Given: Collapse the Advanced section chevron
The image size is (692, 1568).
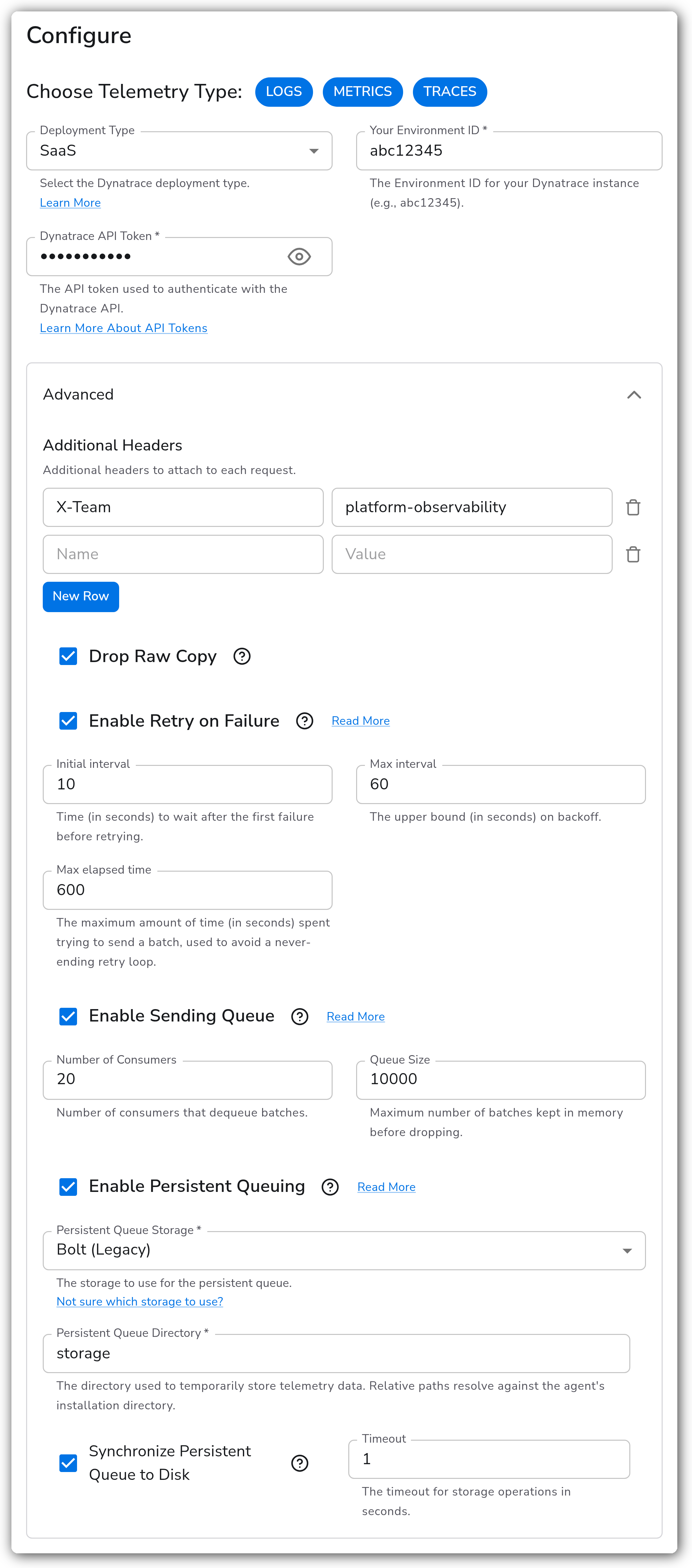Looking at the screenshot, I should pyautogui.click(x=634, y=395).
